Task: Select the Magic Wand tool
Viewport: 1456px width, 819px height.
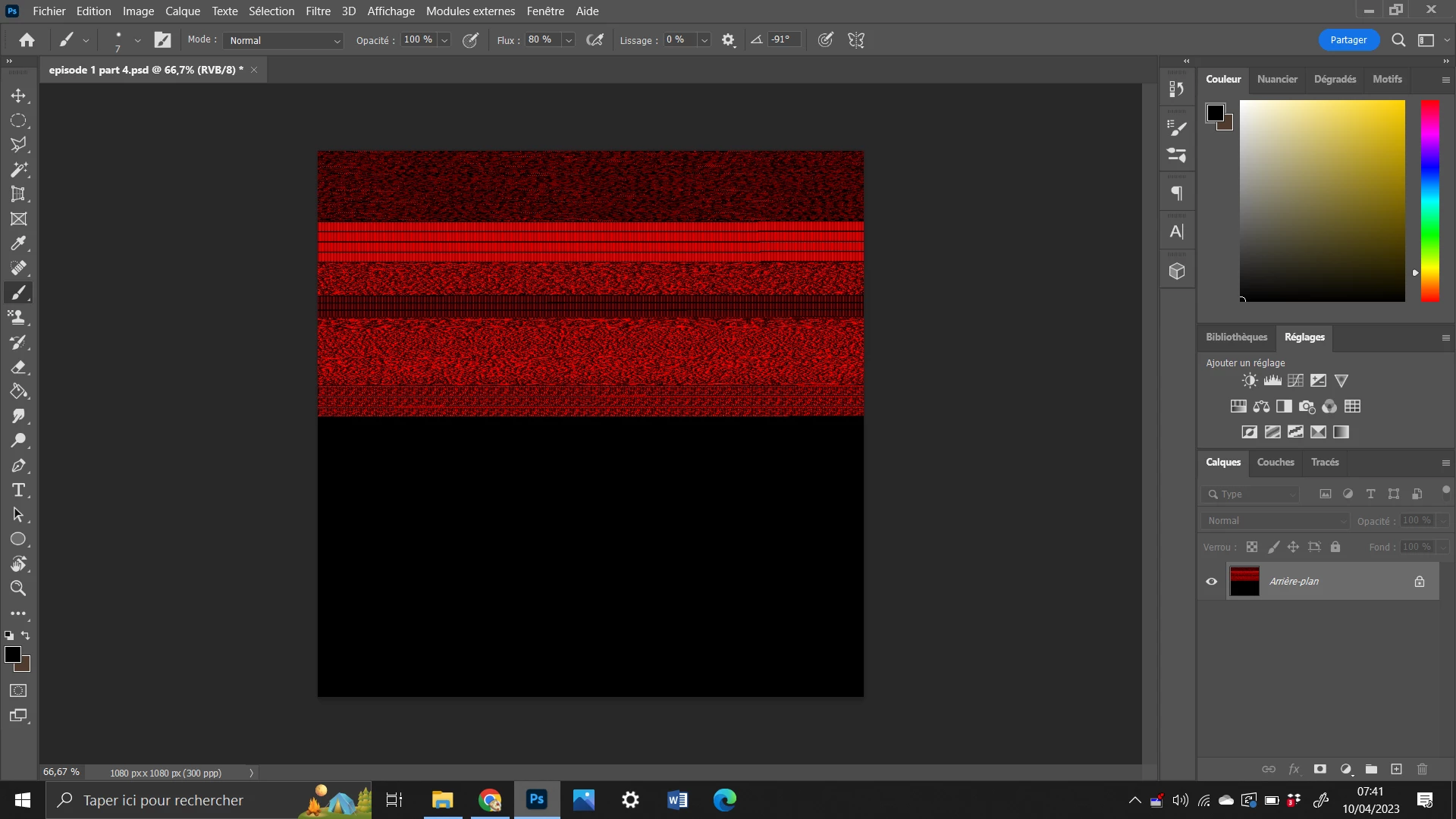Action: [x=18, y=170]
